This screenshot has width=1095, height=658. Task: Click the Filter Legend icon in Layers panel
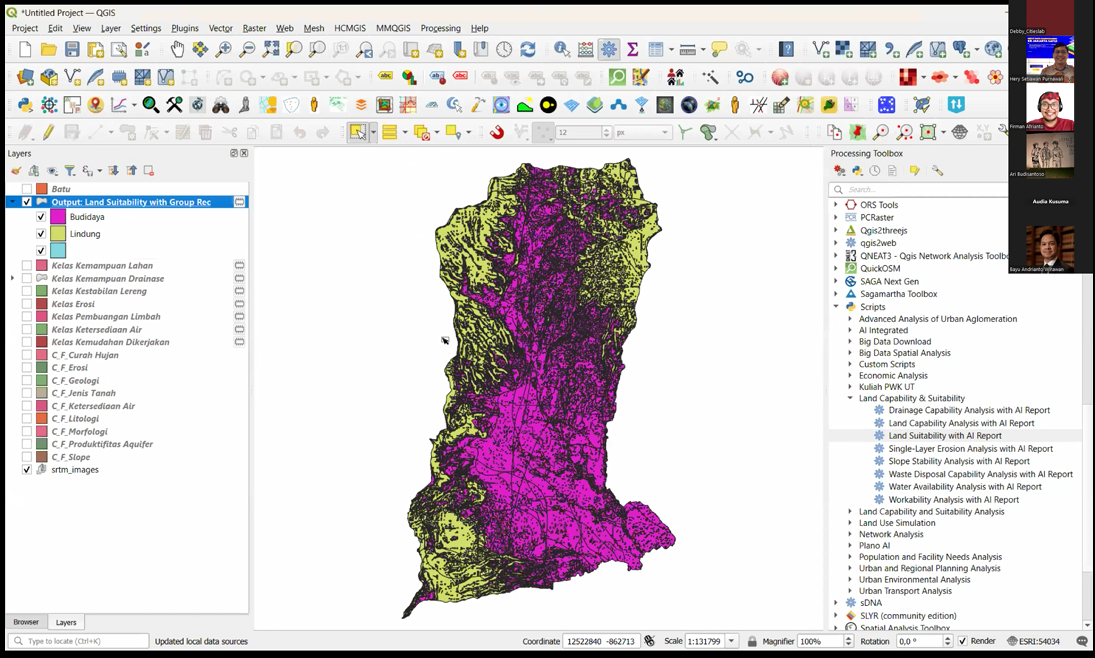pyautogui.click(x=69, y=170)
